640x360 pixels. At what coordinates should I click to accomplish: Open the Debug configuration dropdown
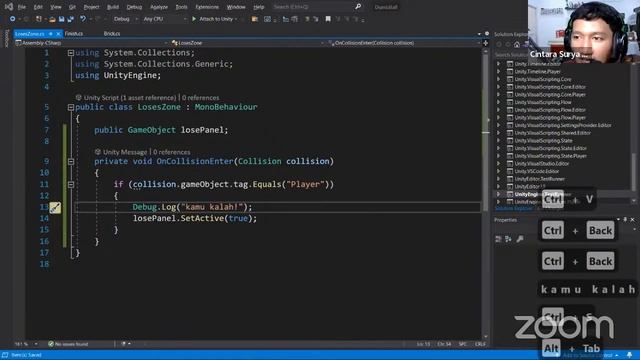tap(125, 19)
